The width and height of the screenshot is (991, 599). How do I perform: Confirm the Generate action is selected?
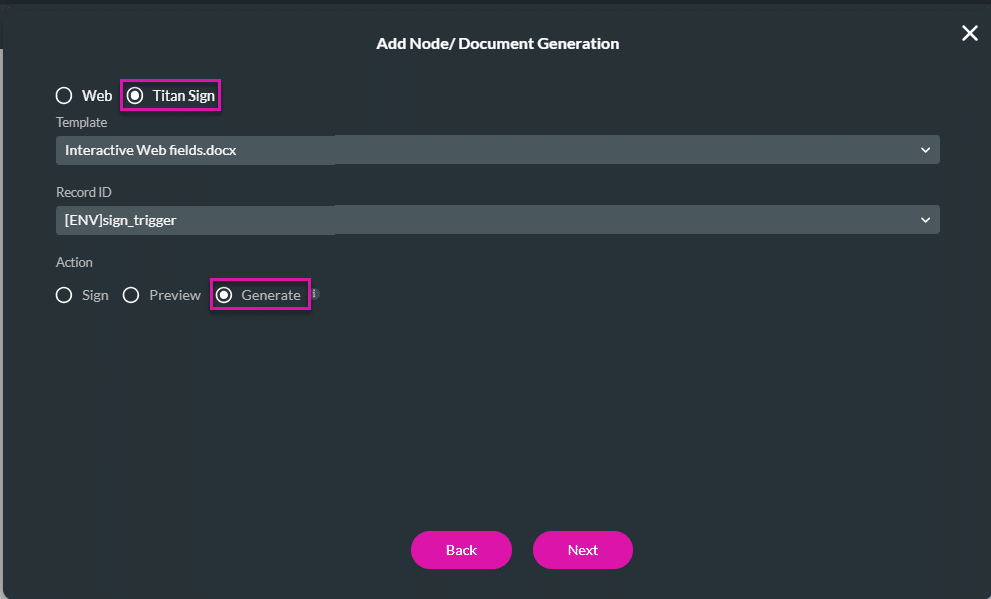pyautogui.click(x=223, y=295)
